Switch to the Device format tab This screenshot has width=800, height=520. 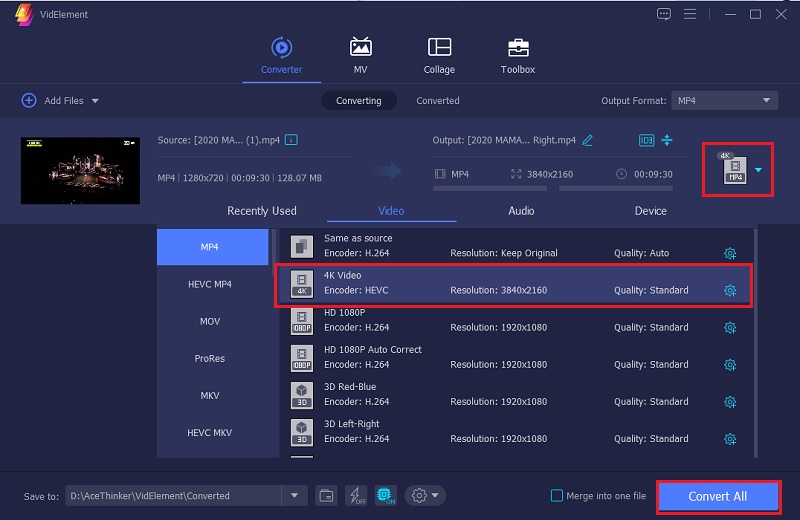650,211
